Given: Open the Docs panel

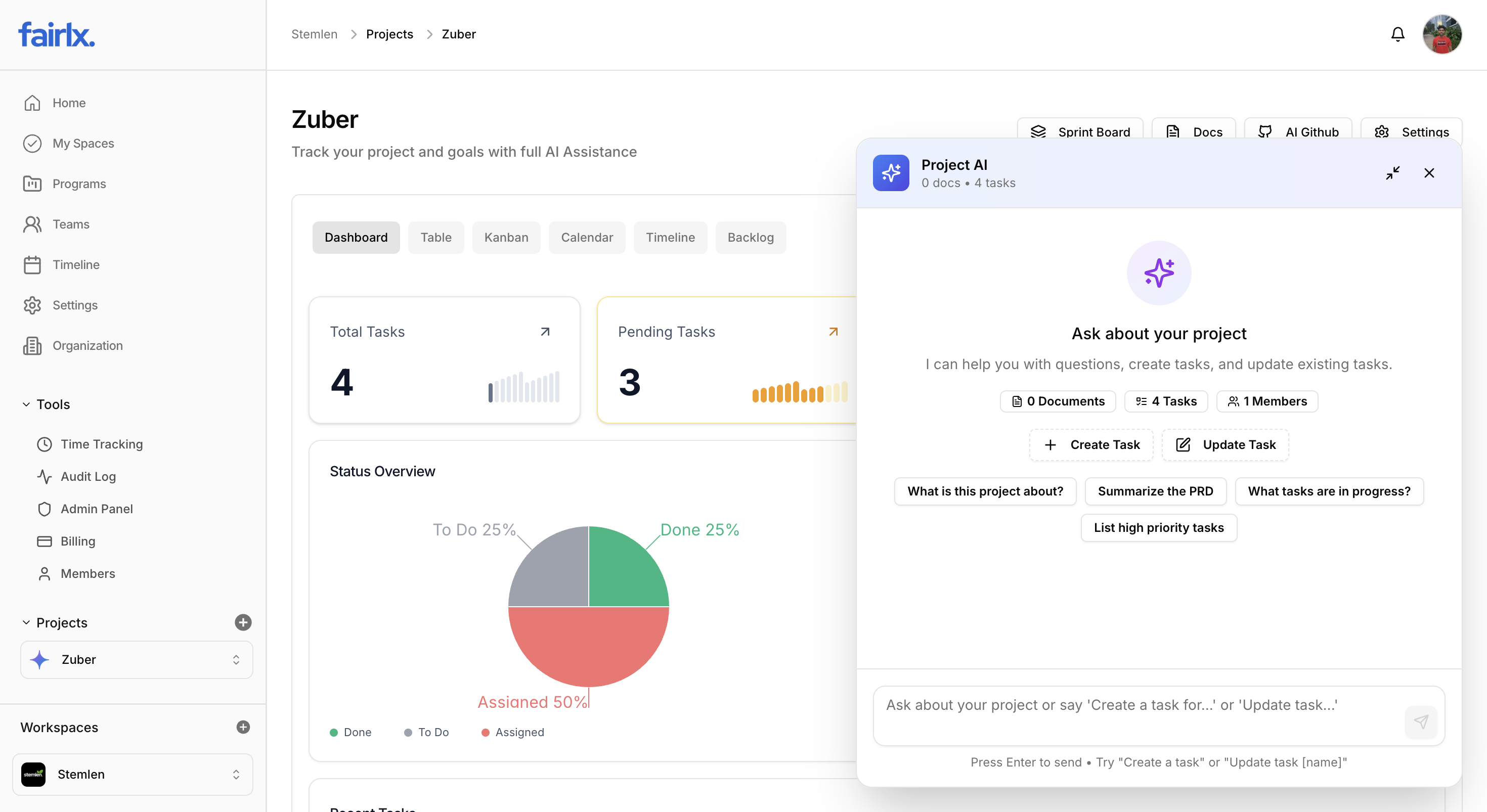Looking at the screenshot, I should click(1193, 132).
